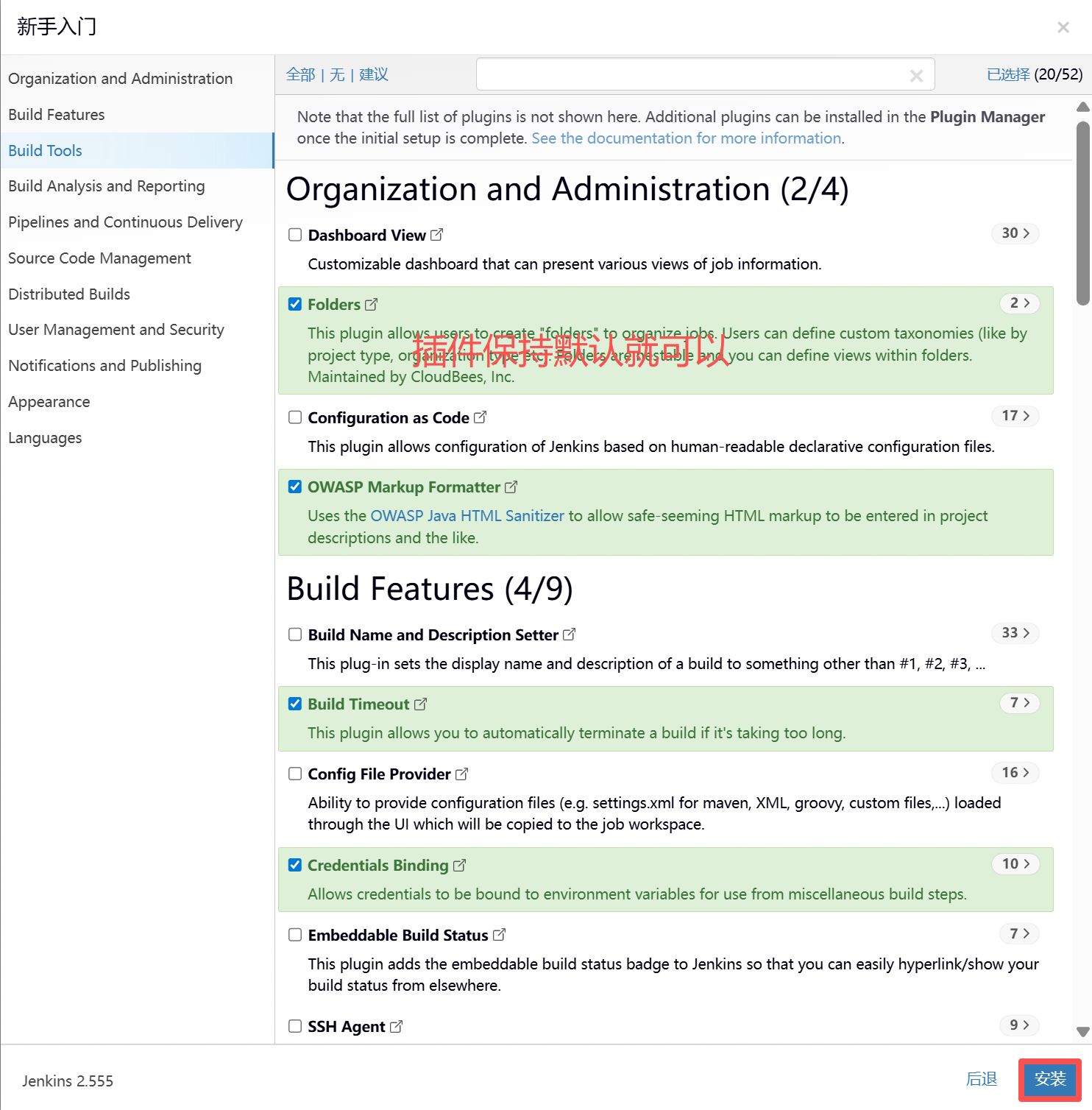Screen dimensions: 1092x1110
Task: Open Build Timeout external link icon
Action: 420,704
